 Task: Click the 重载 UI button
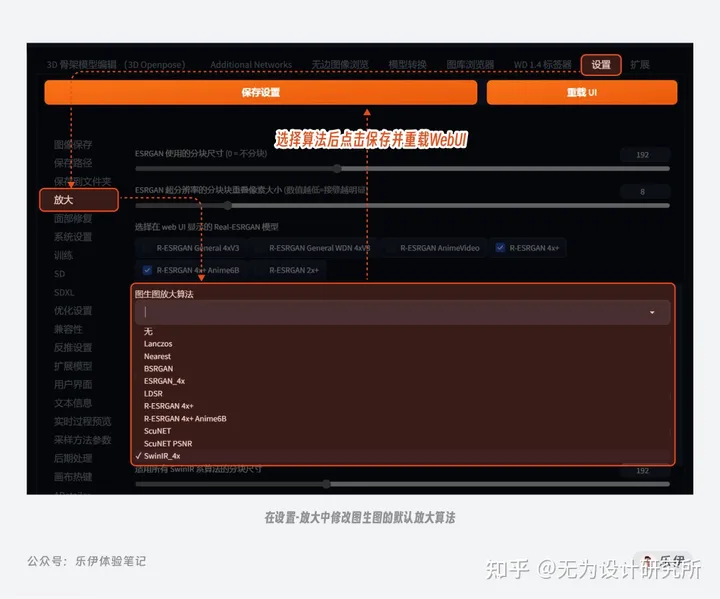pyautogui.click(x=581, y=92)
